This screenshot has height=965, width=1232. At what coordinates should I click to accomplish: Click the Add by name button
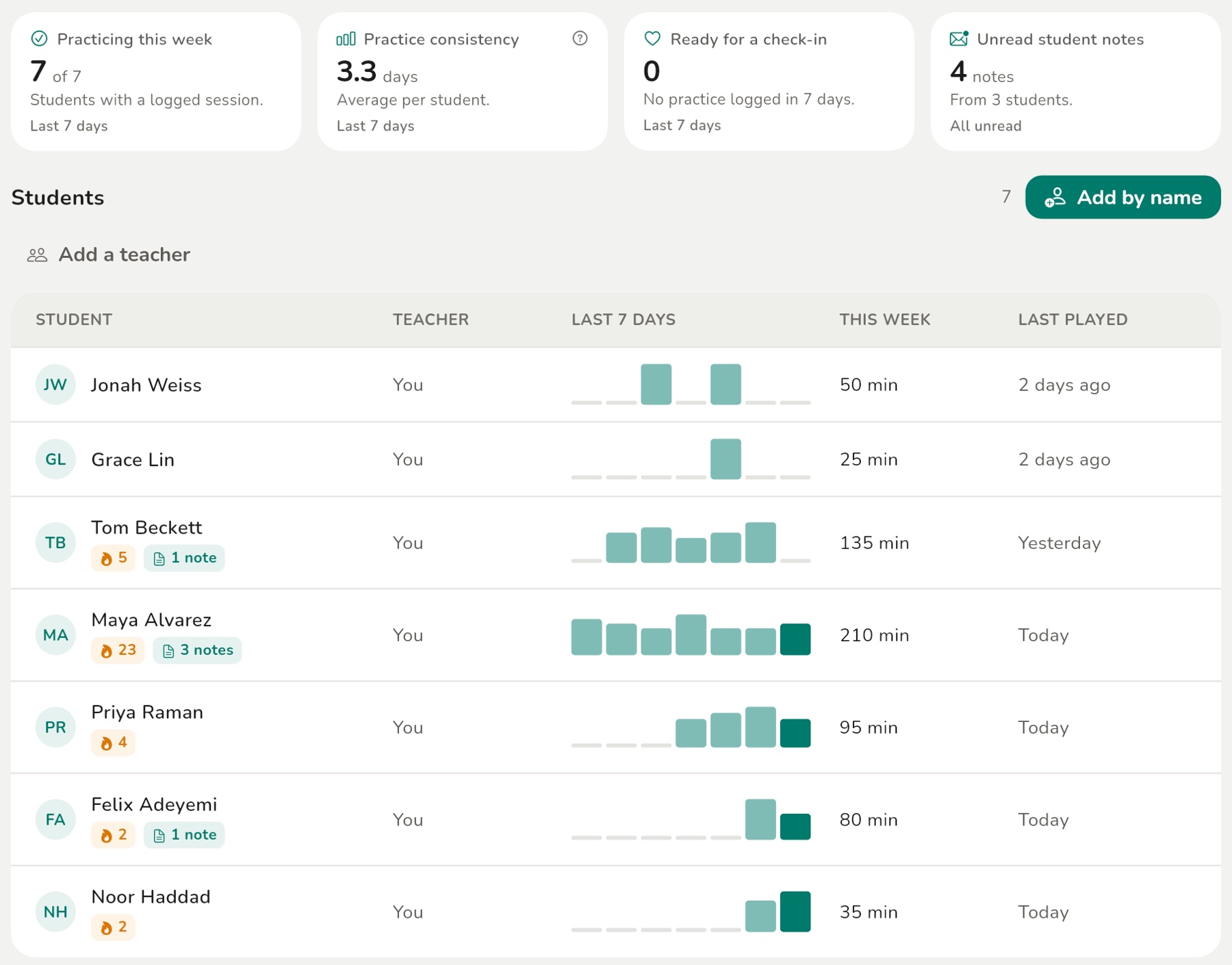tap(1122, 197)
